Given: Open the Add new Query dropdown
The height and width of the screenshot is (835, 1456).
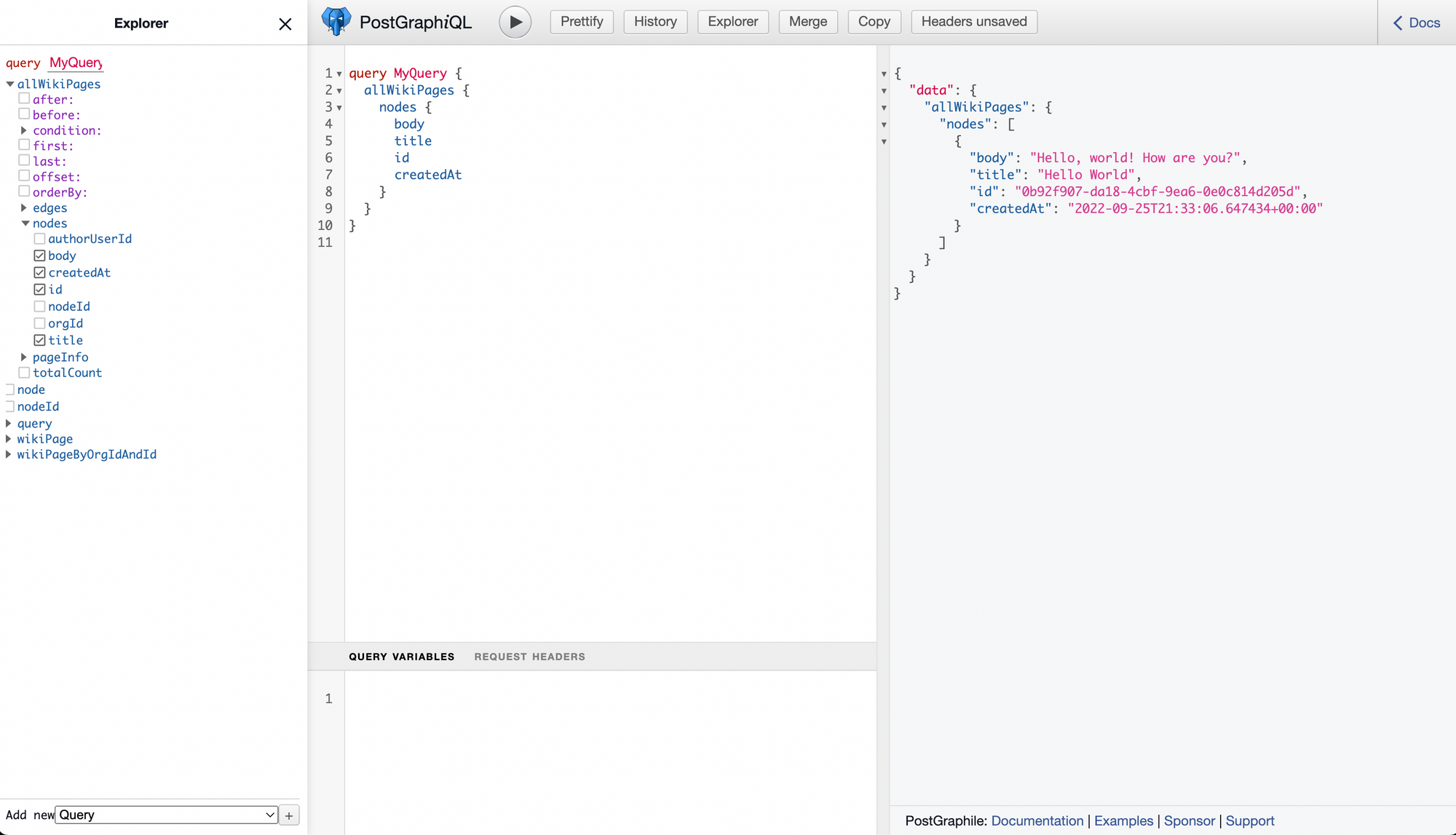Looking at the screenshot, I should pyautogui.click(x=167, y=815).
